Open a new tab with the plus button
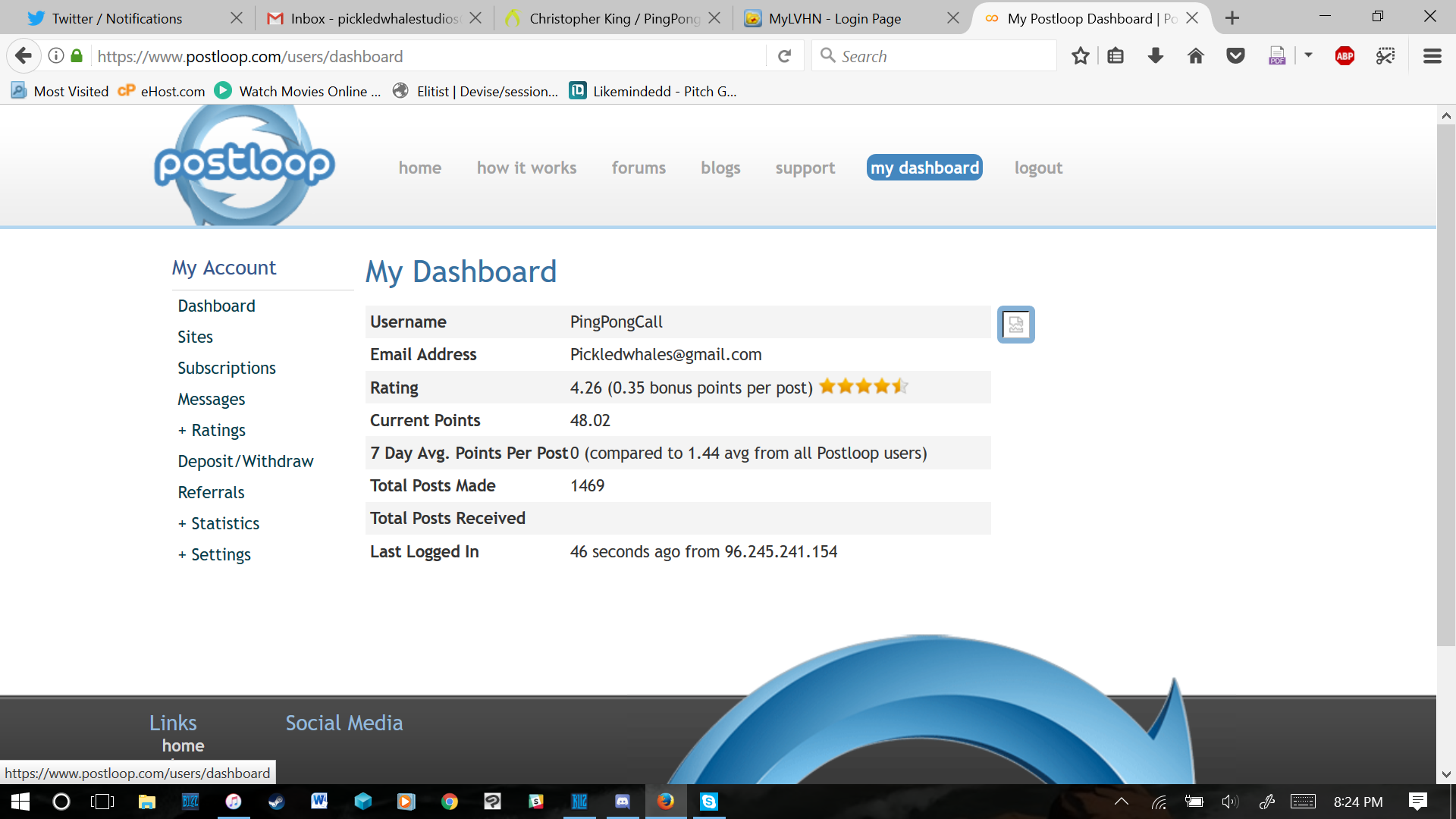Image resolution: width=1456 pixels, height=819 pixels. tap(1232, 18)
